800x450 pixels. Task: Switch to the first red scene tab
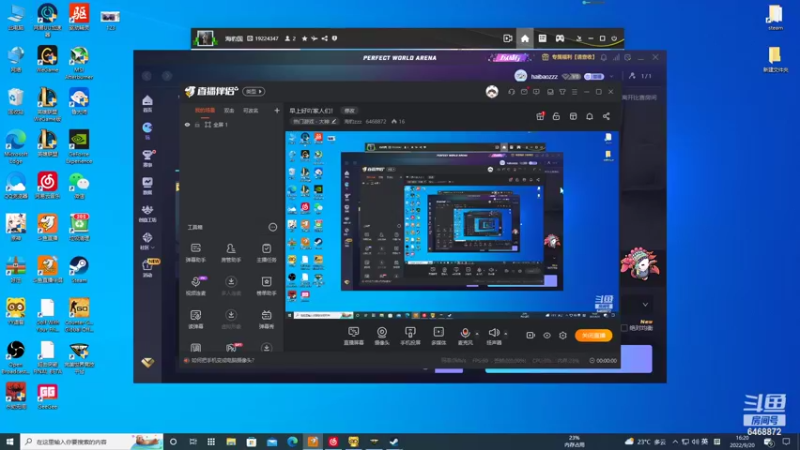pos(205,110)
